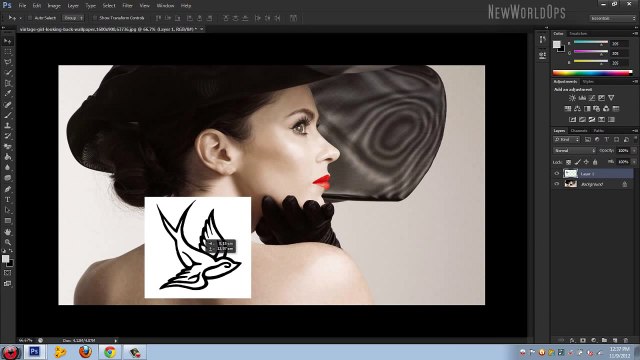Image resolution: width=640 pixels, height=360 pixels.
Task: Select the Rectangle shape tool
Action: pos(8,221)
